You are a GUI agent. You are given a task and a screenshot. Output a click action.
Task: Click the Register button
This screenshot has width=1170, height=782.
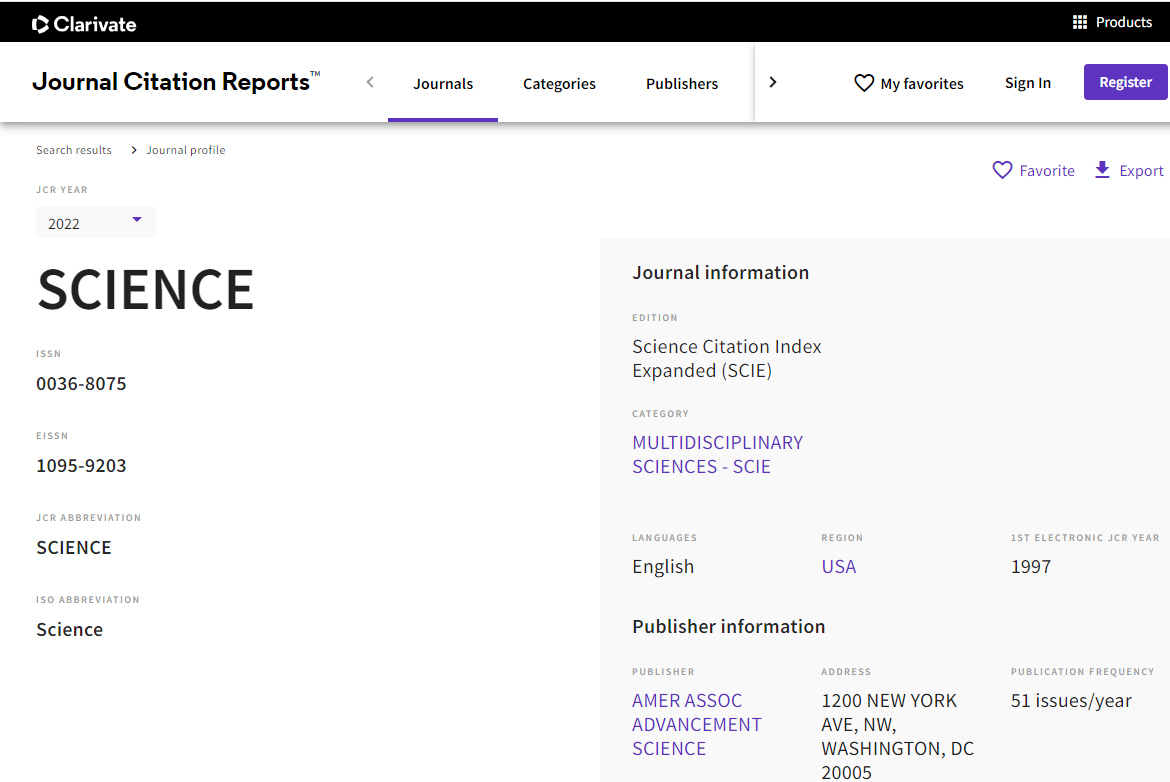(1125, 82)
